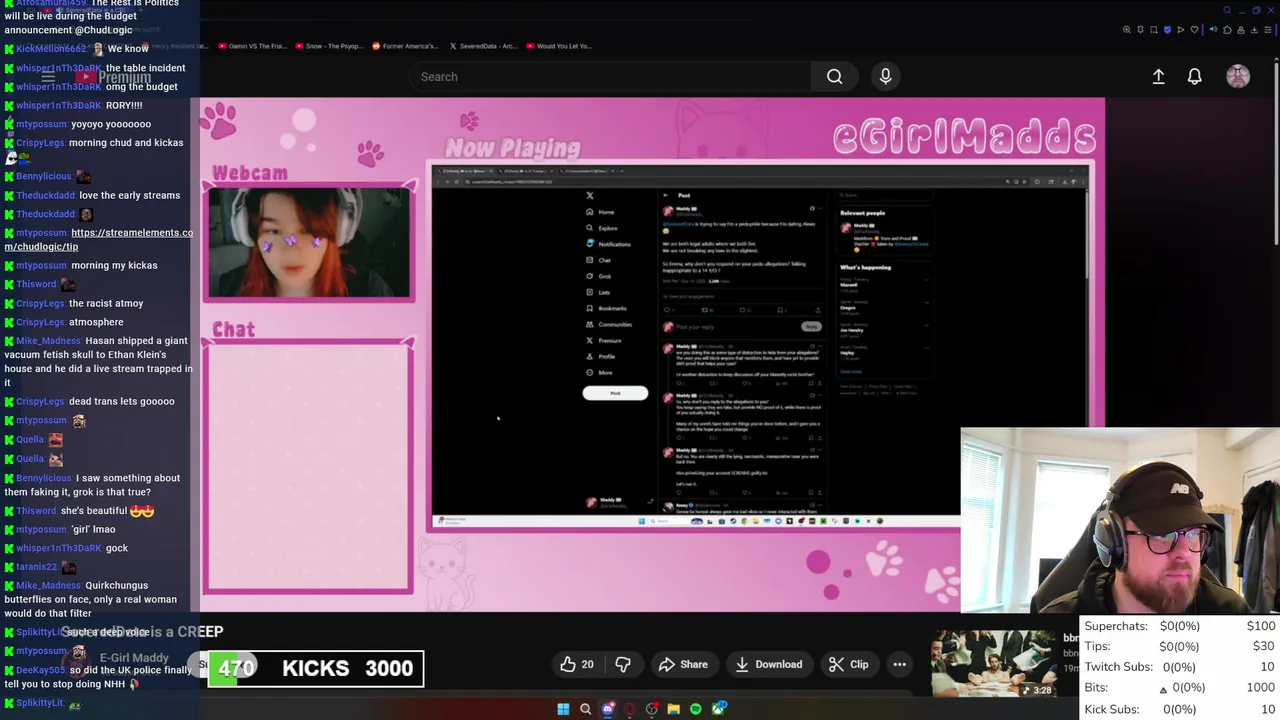Image resolution: width=1280 pixels, height=720 pixels.
Task: Click the eGirlMadds webcam video frame
Action: pos(309,243)
